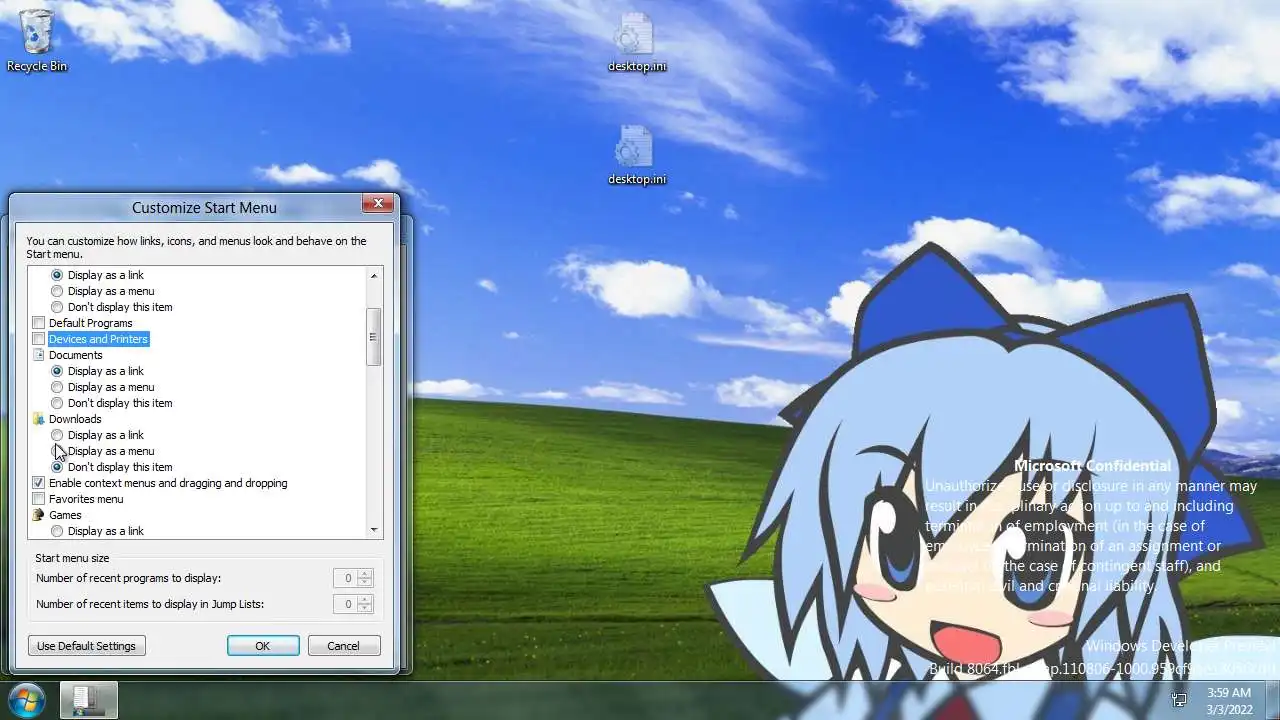The width and height of the screenshot is (1280, 720).
Task: Confirm the dialog with OK
Action: (262, 646)
